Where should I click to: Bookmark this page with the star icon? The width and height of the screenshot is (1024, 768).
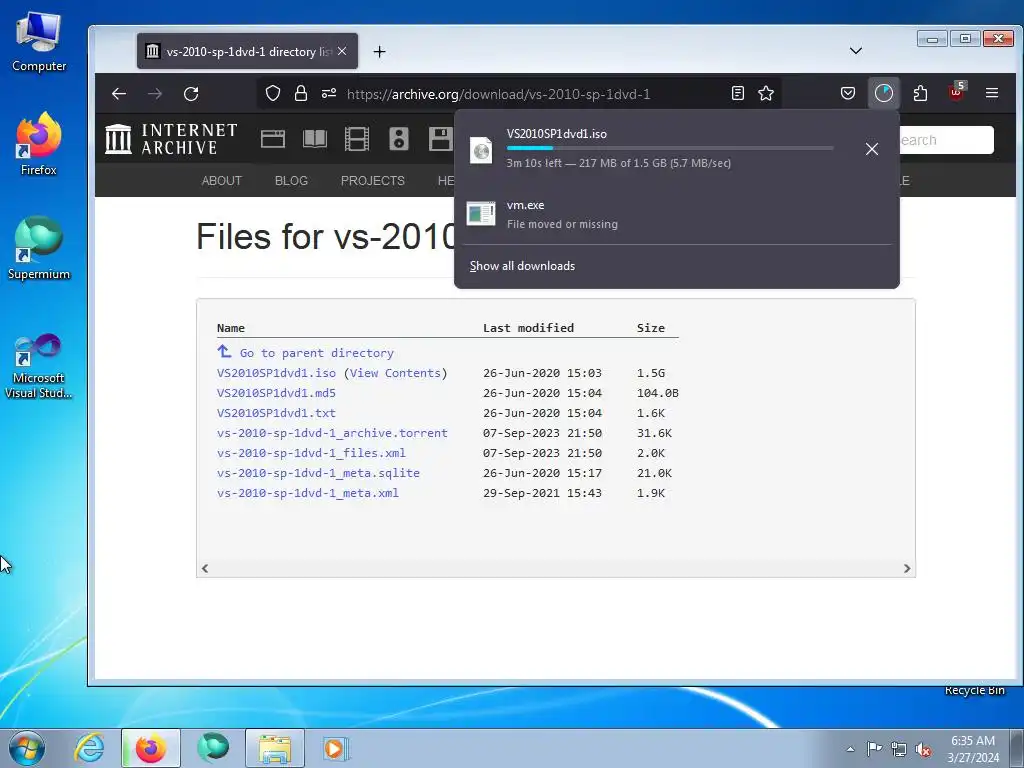tap(766, 93)
